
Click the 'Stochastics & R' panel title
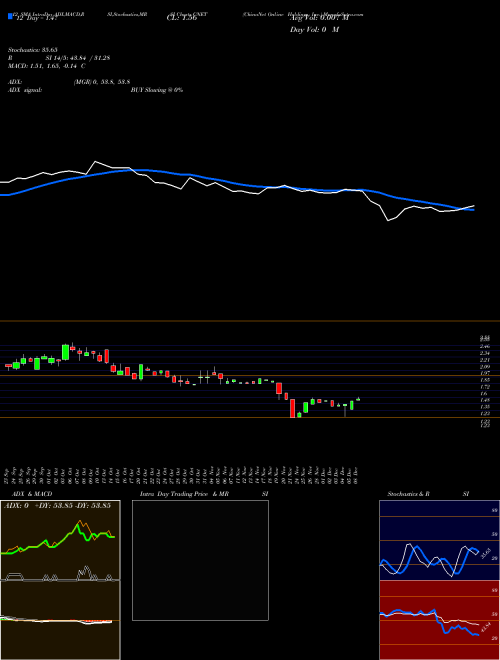click(409, 494)
